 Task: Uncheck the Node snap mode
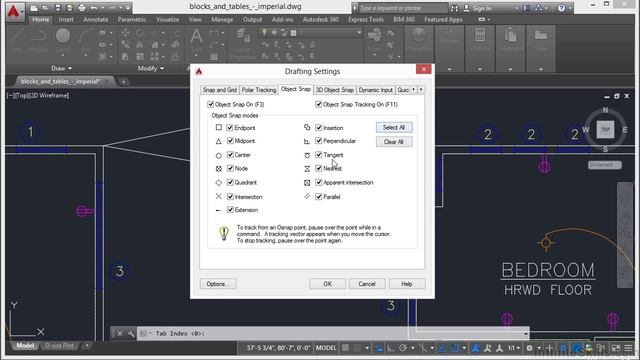[x=230, y=168]
